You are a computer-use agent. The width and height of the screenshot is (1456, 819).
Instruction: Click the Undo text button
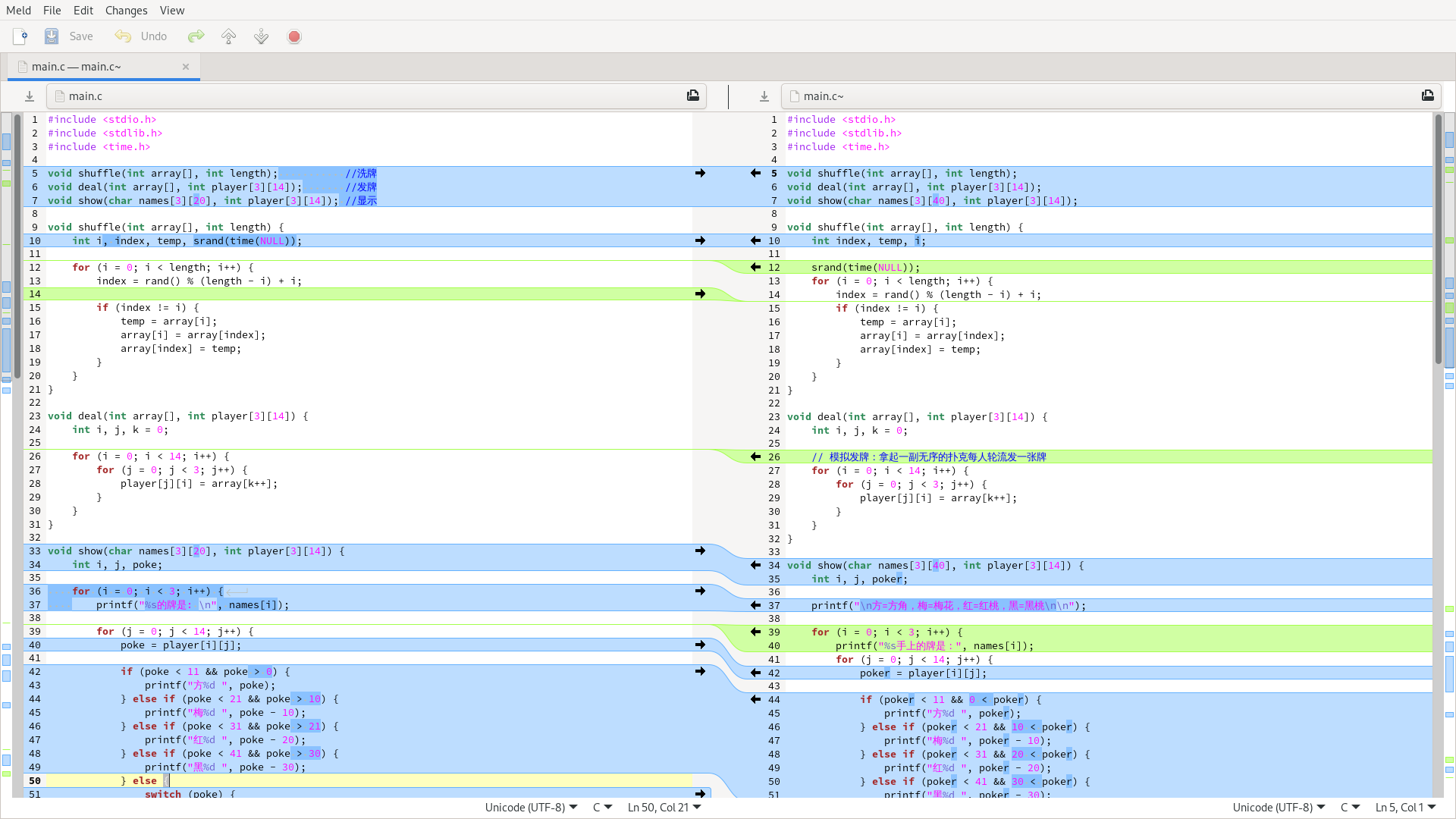[154, 36]
